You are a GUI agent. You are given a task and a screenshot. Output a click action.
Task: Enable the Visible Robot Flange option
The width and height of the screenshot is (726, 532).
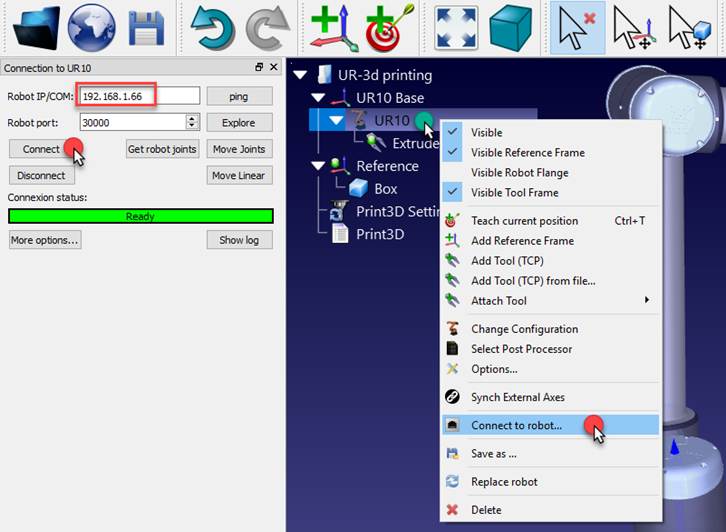tap(519, 173)
